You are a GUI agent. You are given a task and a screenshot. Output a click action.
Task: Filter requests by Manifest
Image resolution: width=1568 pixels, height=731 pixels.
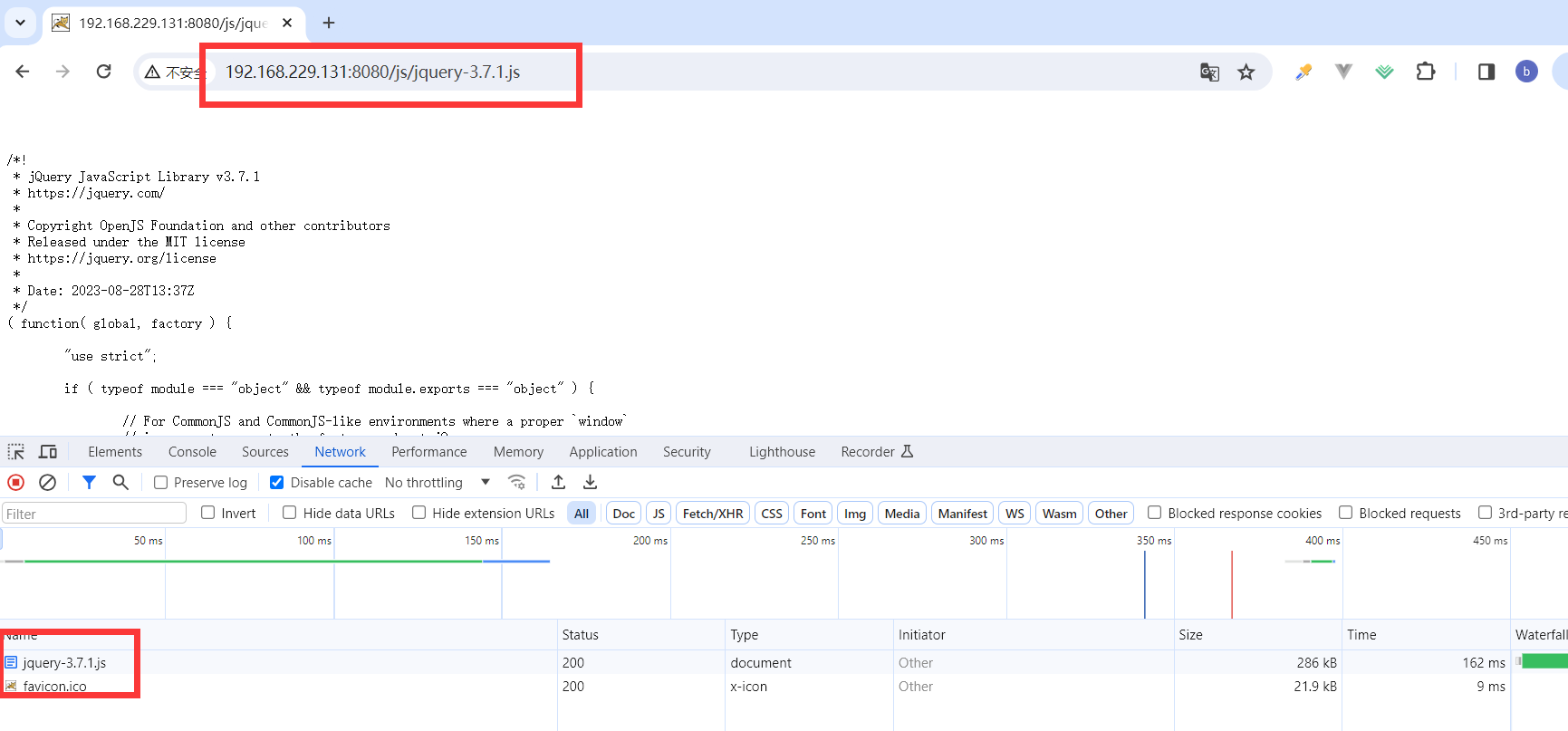[x=963, y=514]
